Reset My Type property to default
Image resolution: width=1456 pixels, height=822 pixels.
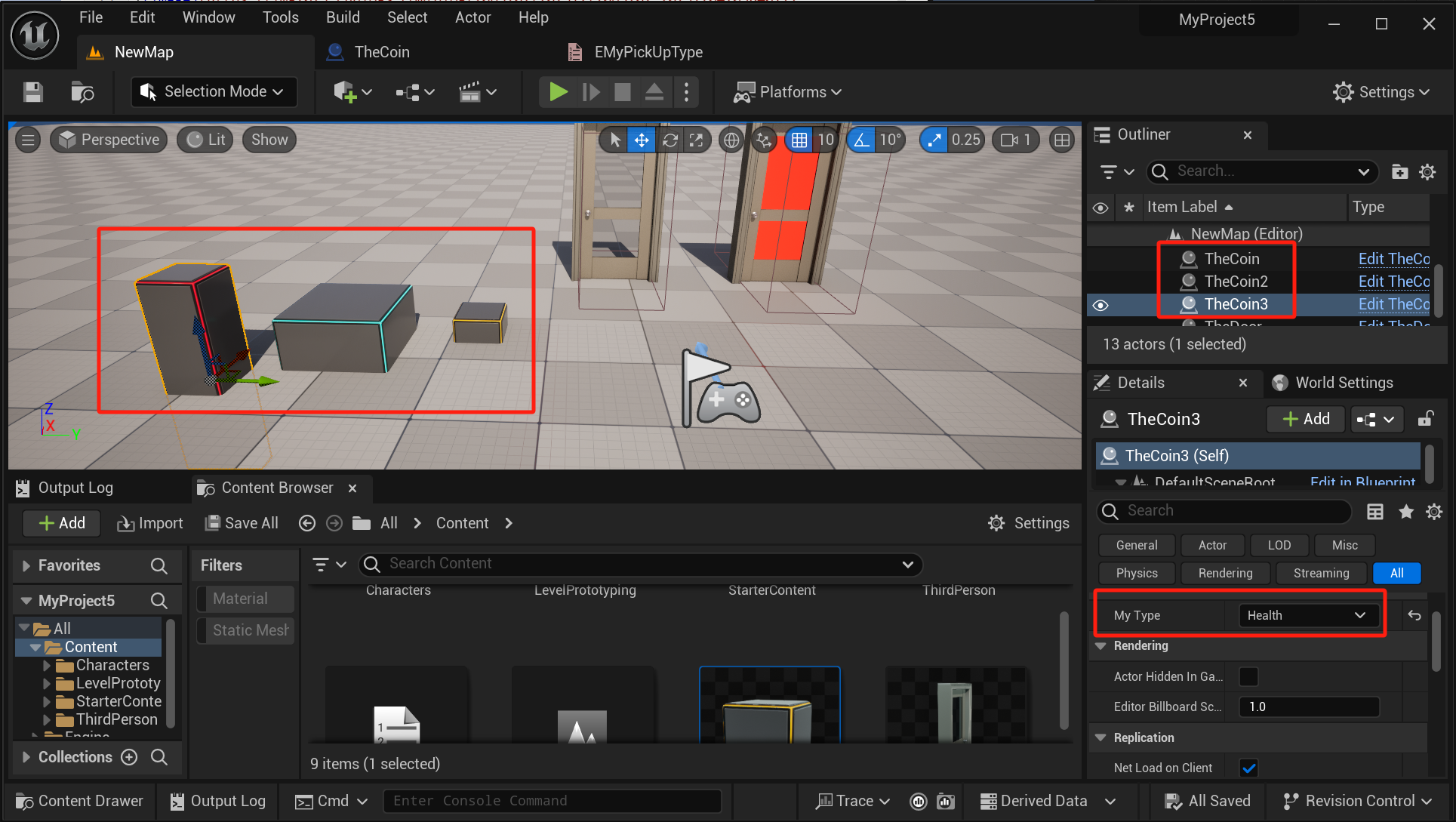tap(1414, 615)
